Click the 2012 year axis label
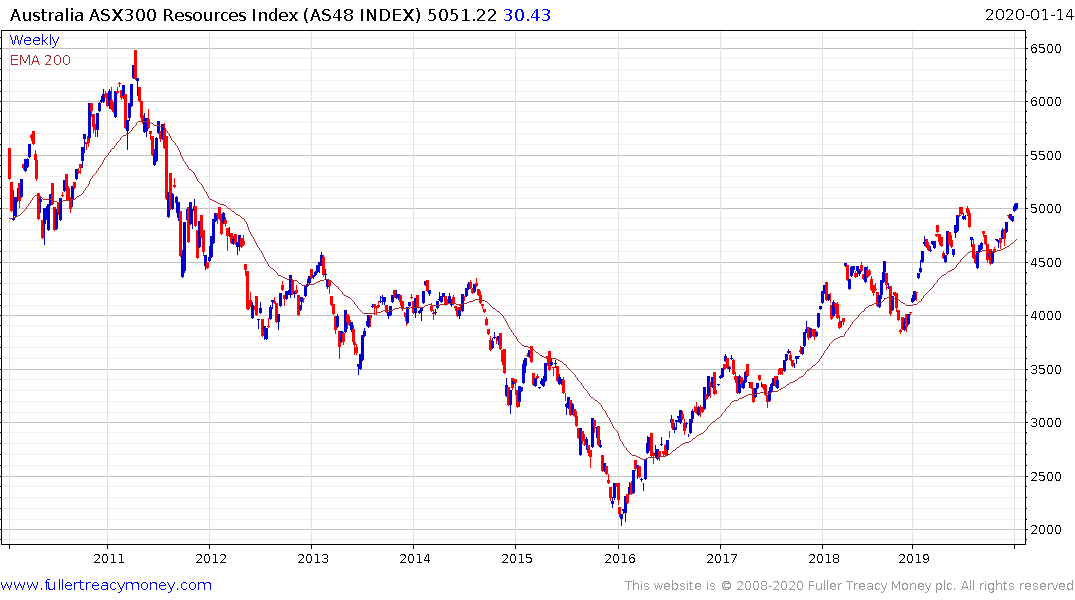 tap(211, 558)
